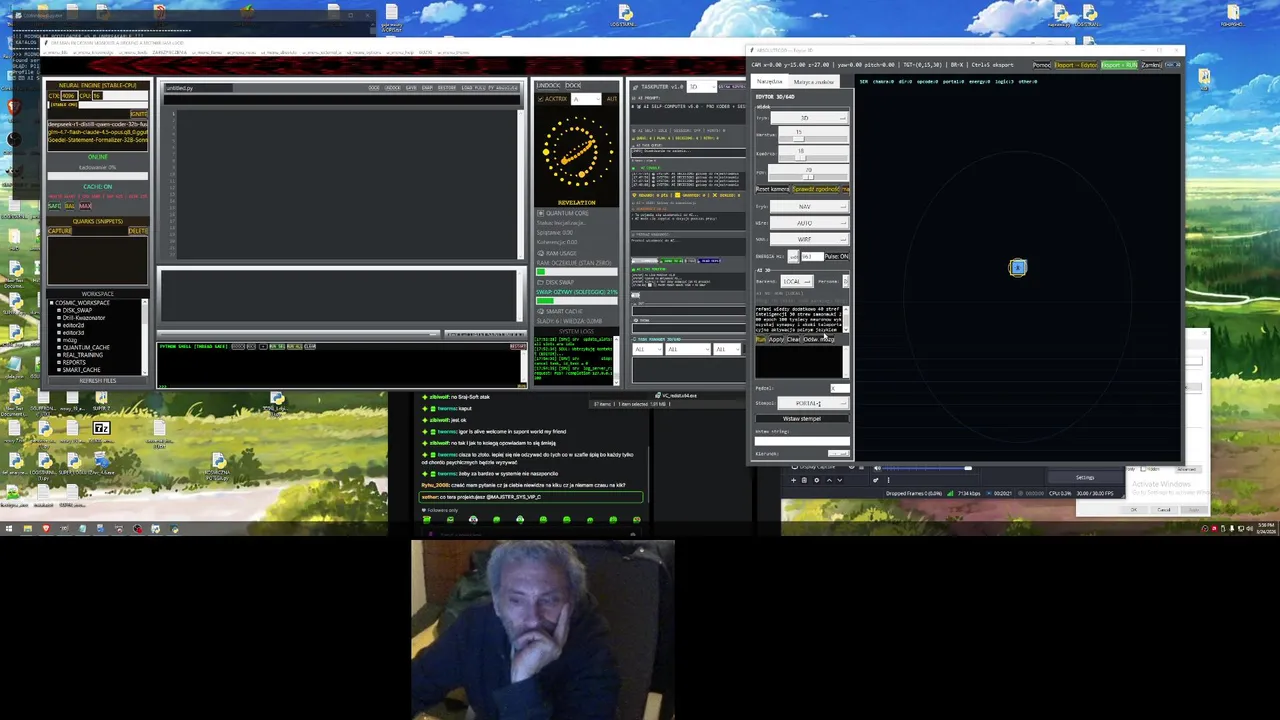Click the REFRESH FILES button
The height and width of the screenshot is (720, 1280).
click(97, 381)
